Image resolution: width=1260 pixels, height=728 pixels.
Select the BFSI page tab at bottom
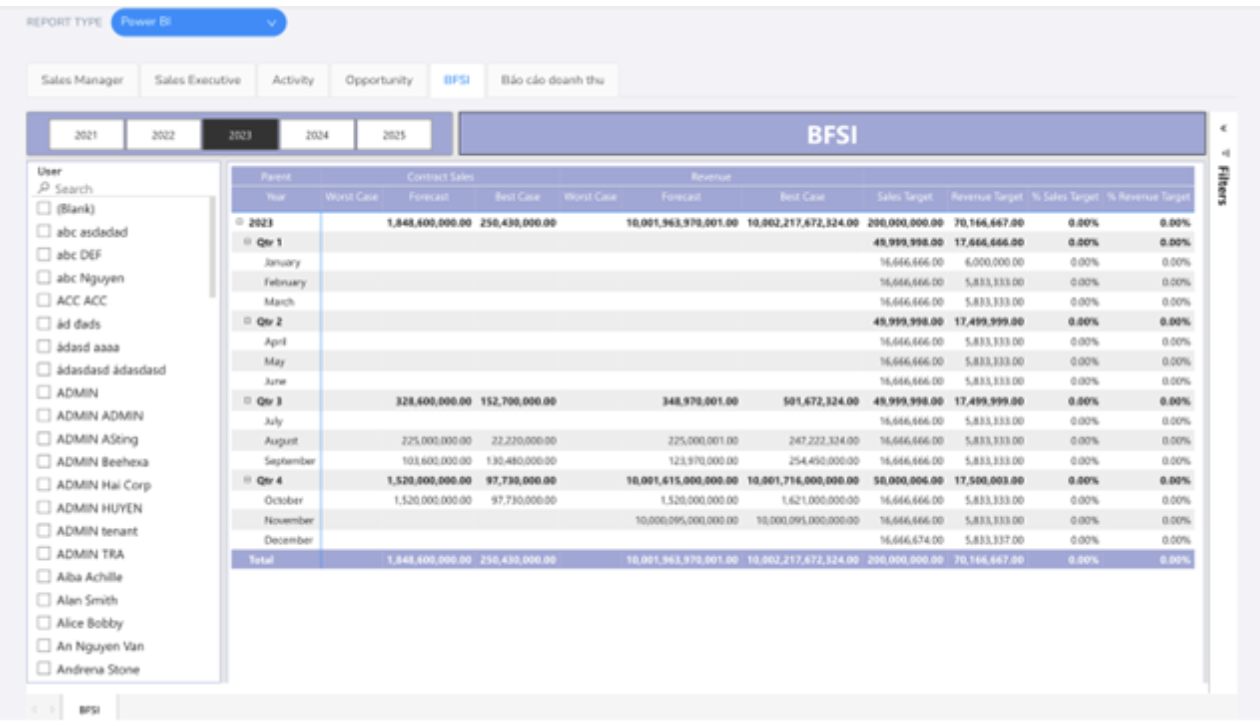click(89, 710)
